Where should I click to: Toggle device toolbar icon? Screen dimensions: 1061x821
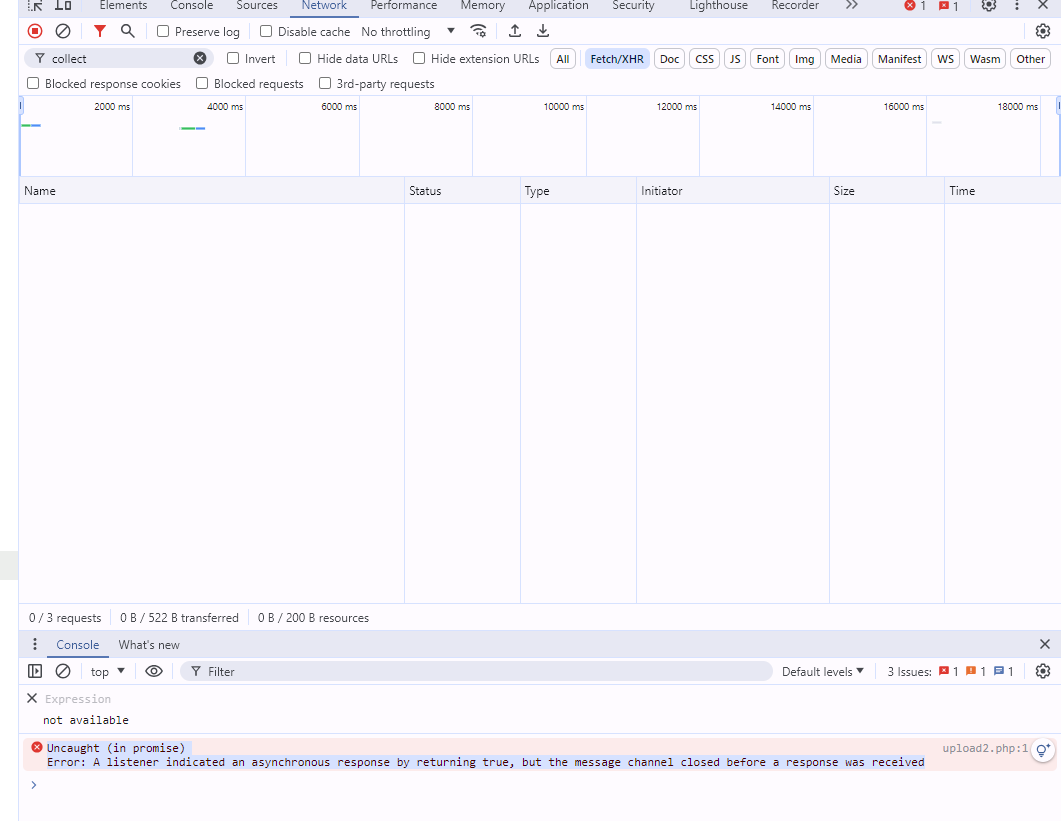click(63, 5)
